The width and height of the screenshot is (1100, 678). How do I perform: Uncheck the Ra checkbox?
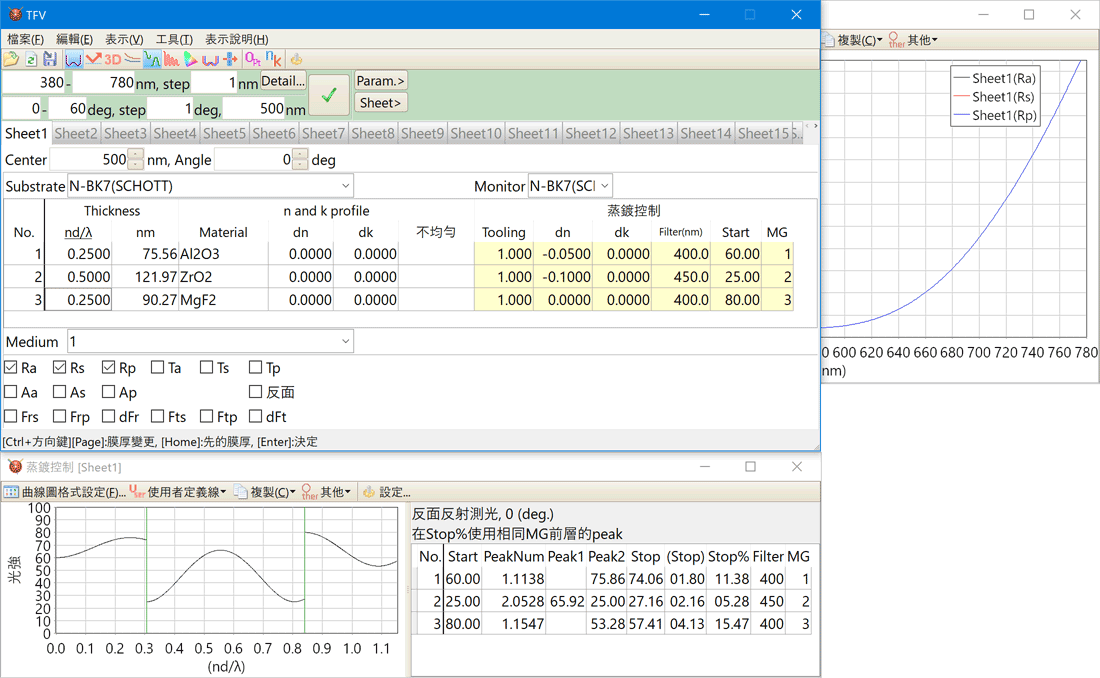[x=11, y=368]
